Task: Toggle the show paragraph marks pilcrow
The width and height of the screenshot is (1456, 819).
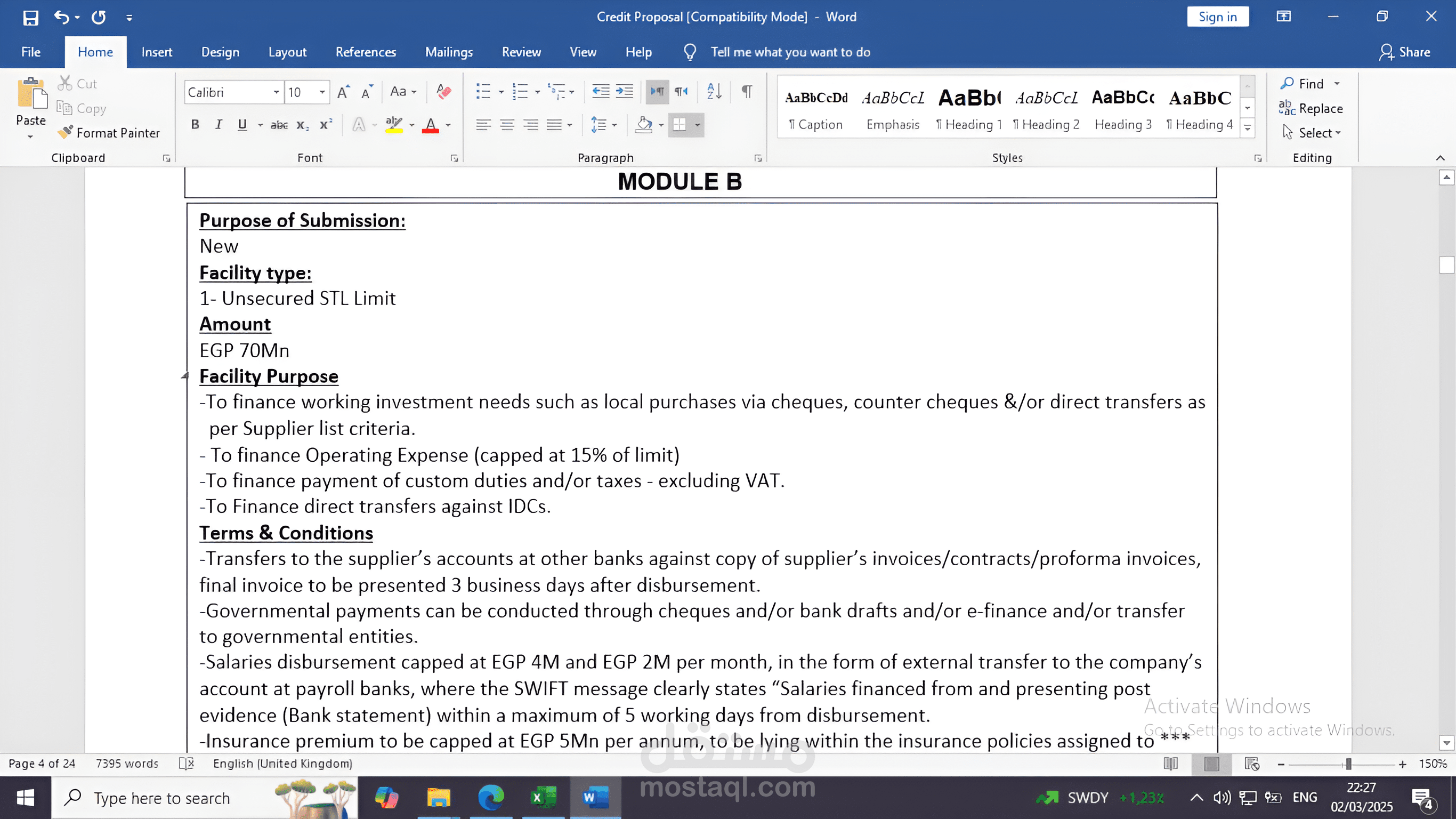Action: point(747,92)
